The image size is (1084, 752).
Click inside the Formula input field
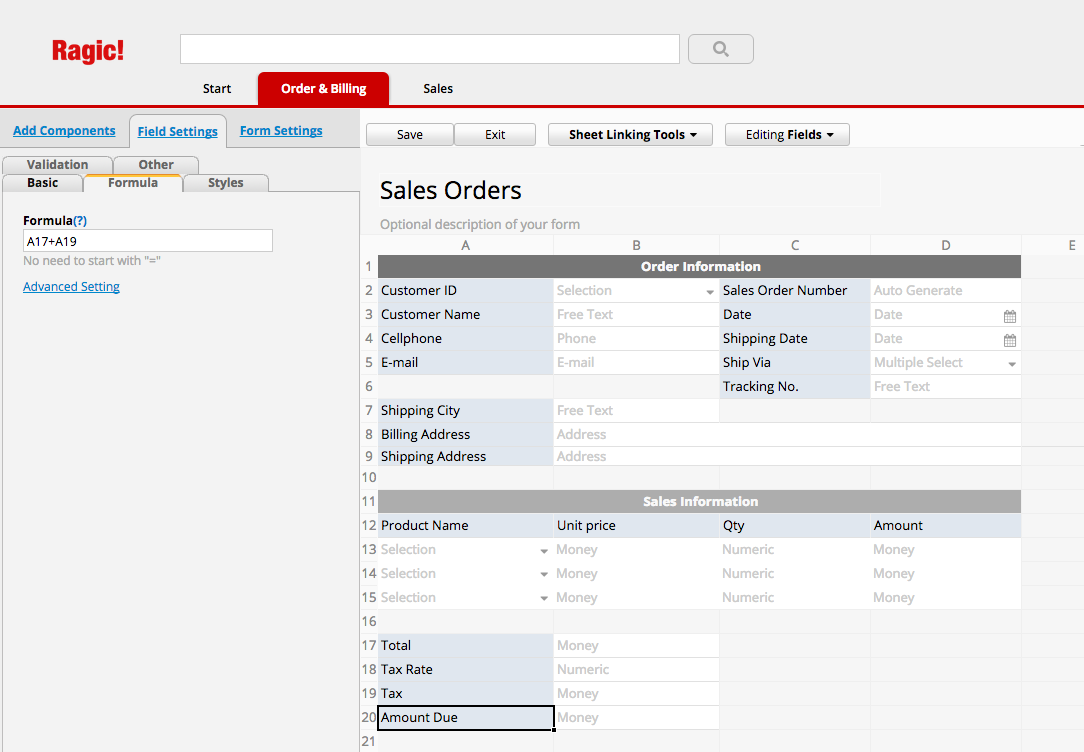[x=147, y=241]
